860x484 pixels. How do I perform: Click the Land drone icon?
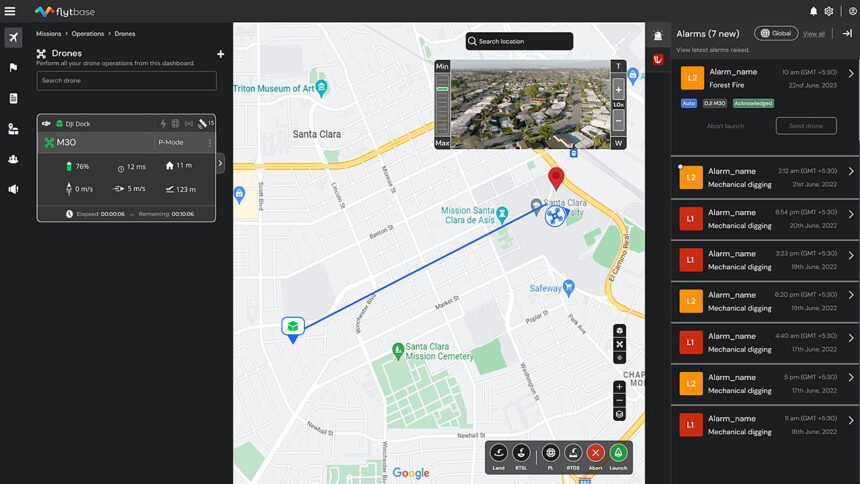[498, 453]
